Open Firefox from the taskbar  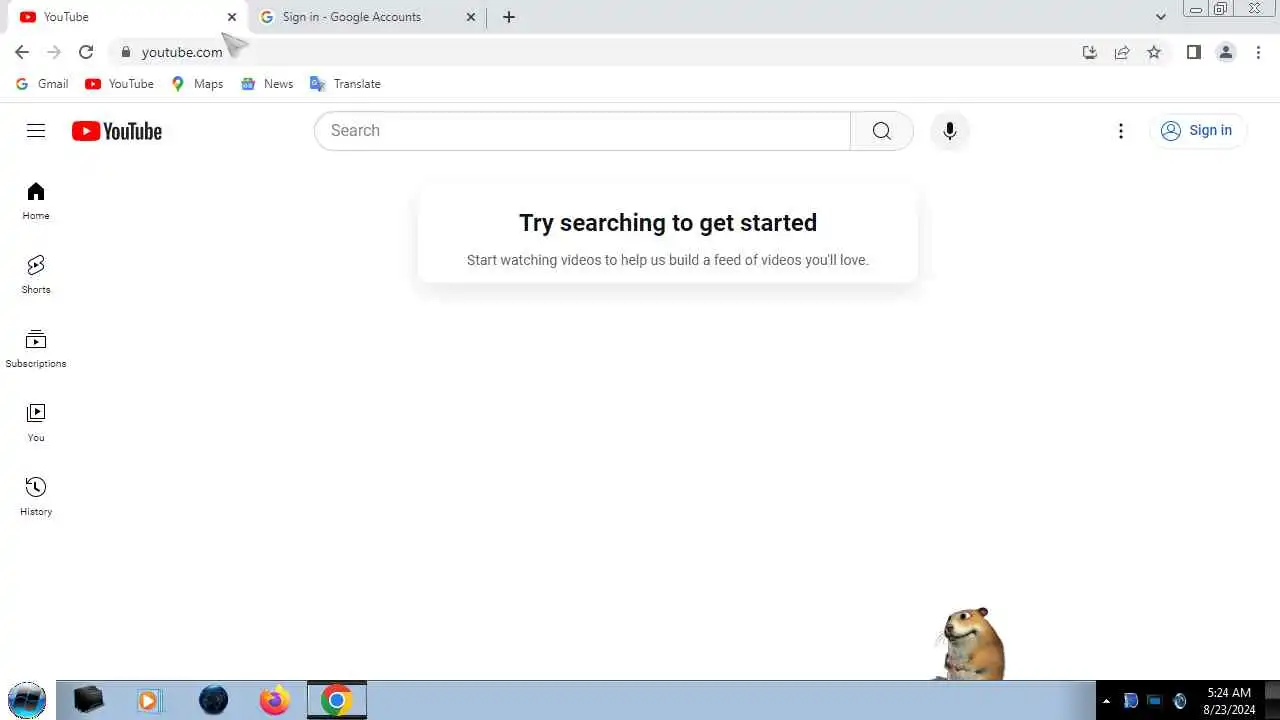pos(274,700)
